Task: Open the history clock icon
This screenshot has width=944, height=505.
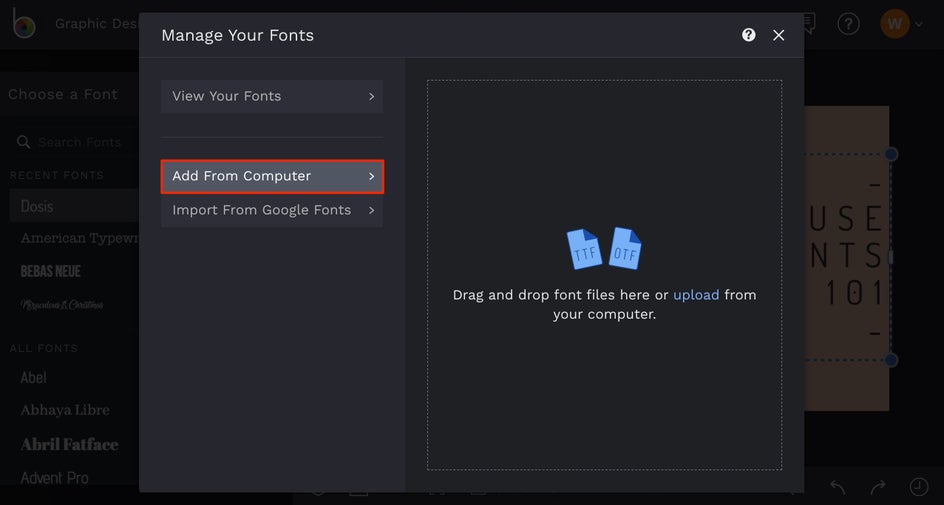Action: pos(918,487)
